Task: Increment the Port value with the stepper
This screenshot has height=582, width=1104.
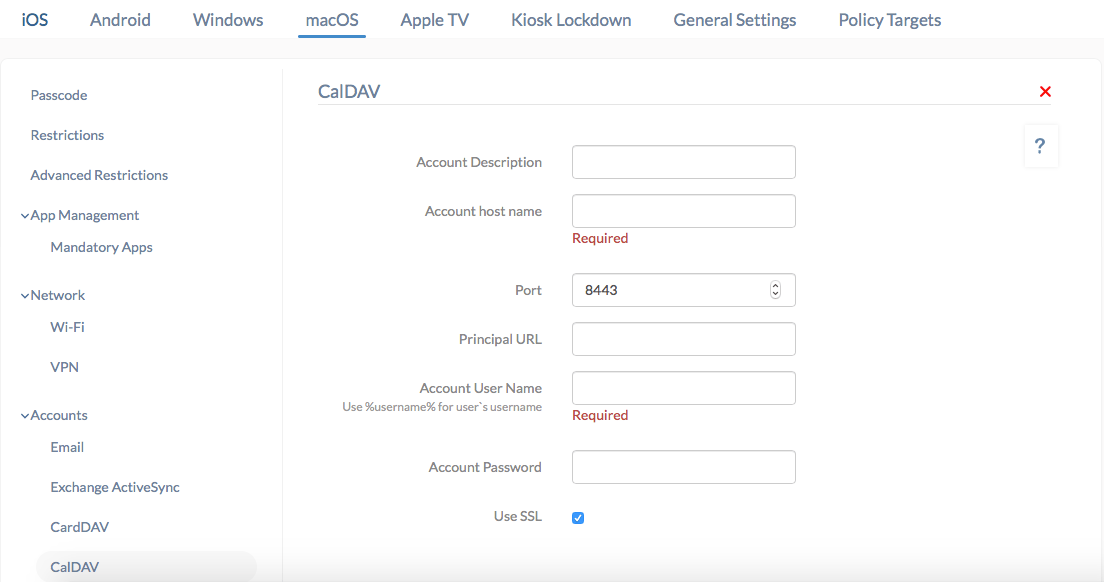Action: (x=775, y=285)
